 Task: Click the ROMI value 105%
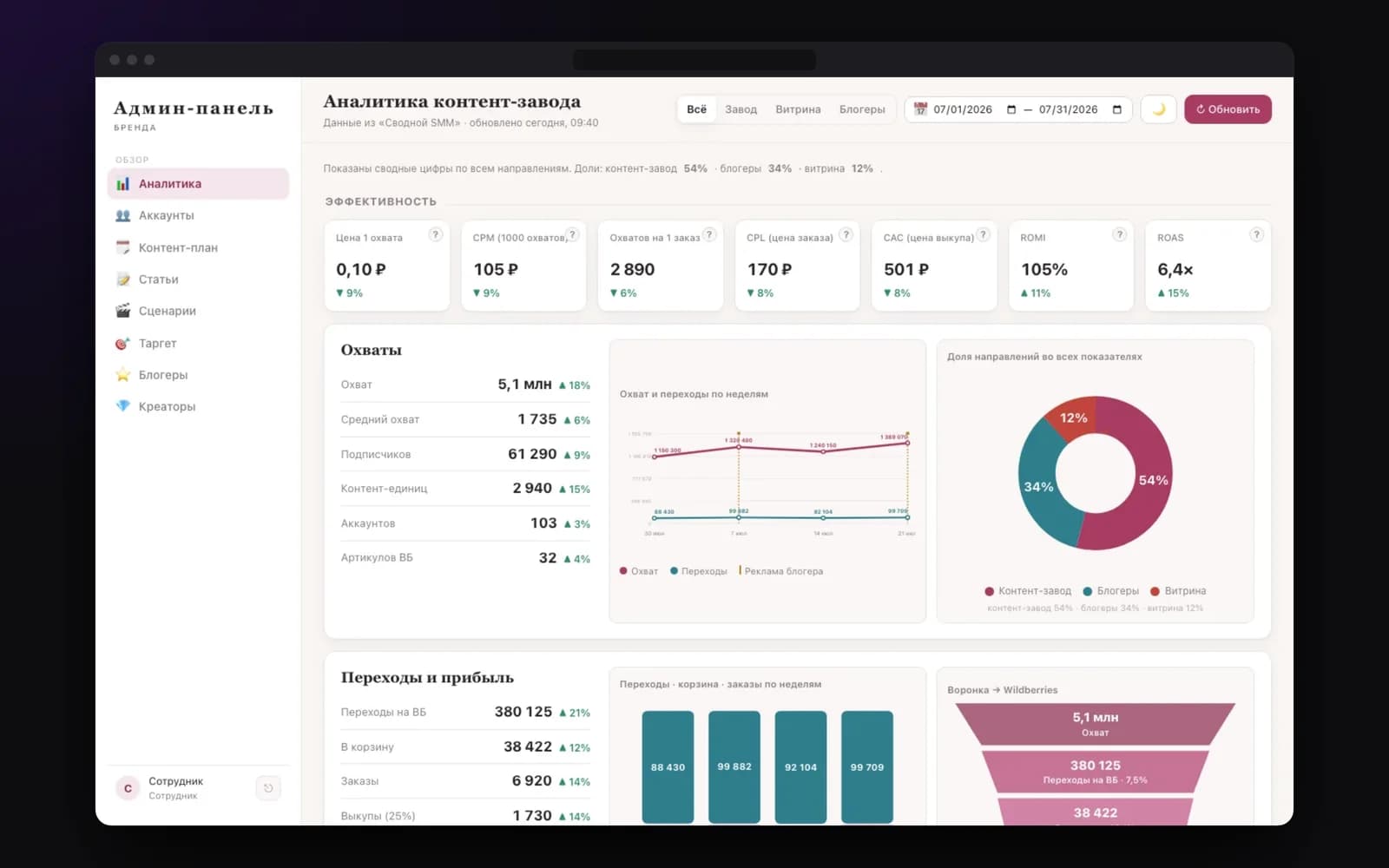click(x=1044, y=270)
